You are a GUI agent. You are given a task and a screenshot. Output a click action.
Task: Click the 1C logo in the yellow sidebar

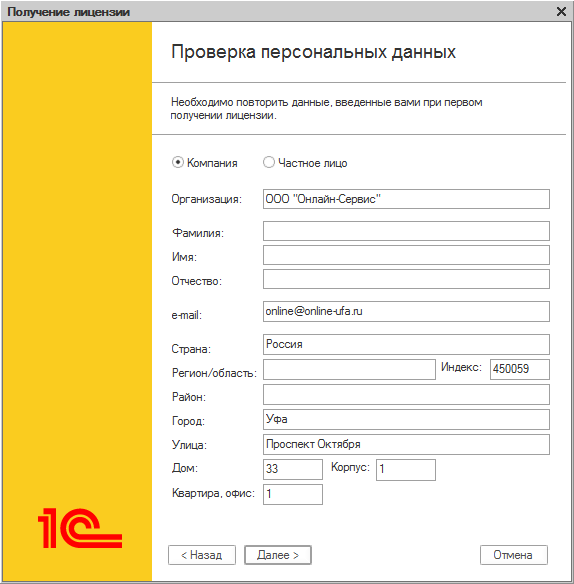[80, 528]
